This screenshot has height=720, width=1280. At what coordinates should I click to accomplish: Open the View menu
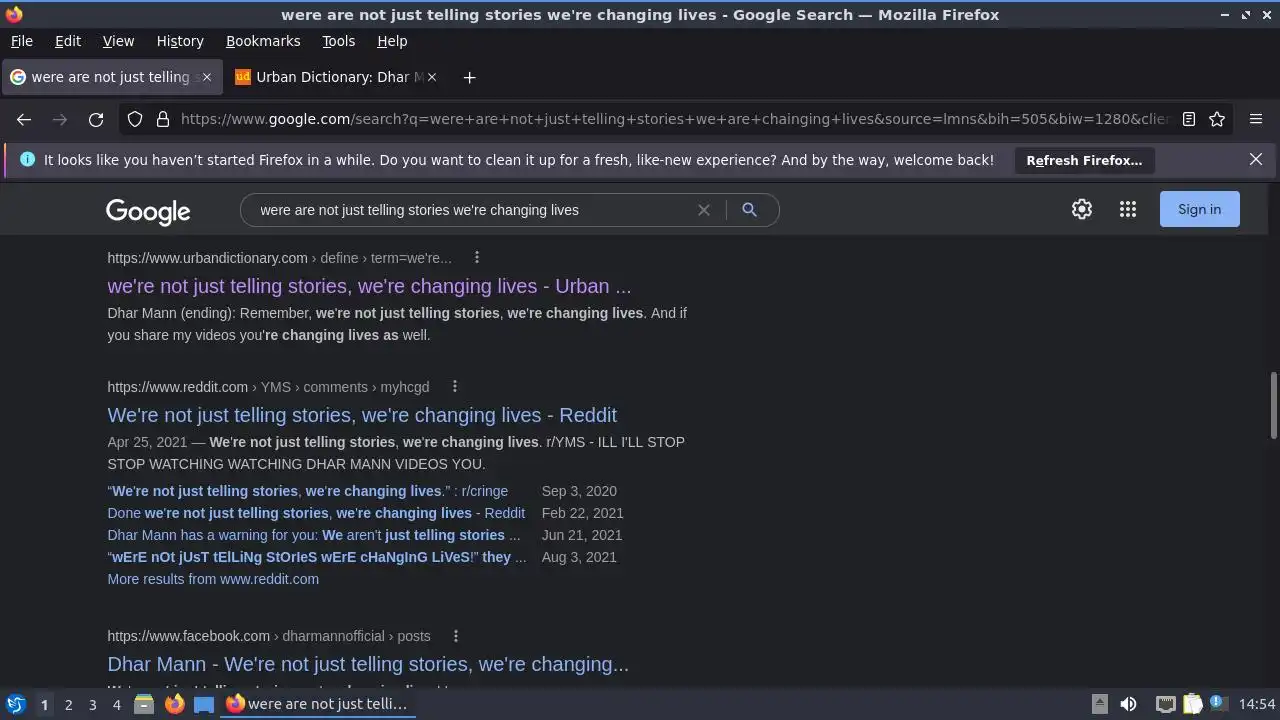[118, 41]
